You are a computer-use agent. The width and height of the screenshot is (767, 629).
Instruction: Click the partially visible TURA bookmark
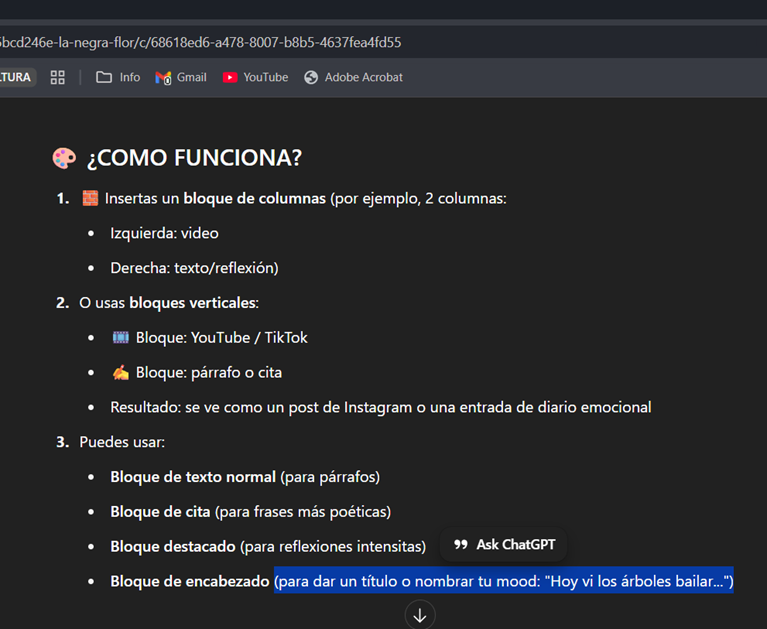coord(16,77)
